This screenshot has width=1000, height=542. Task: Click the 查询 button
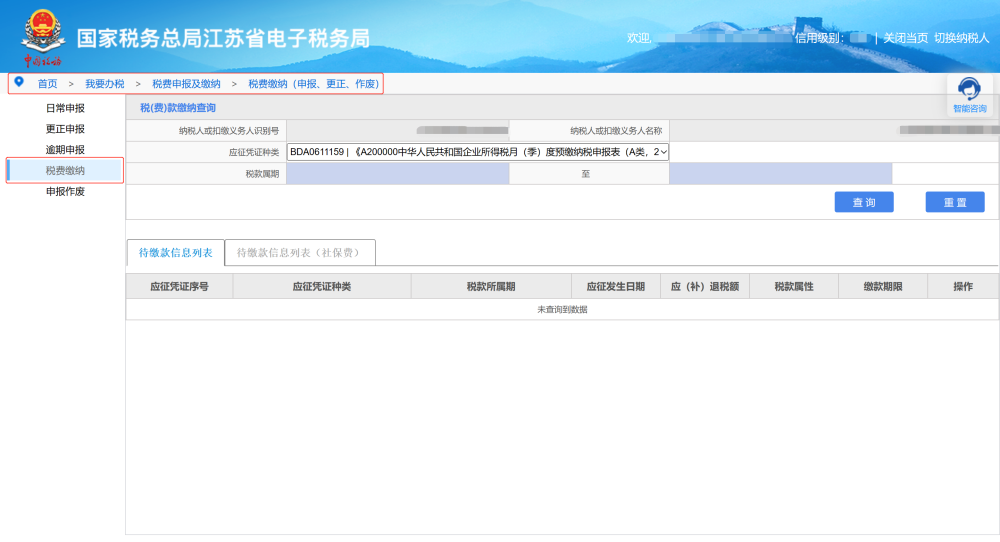point(864,202)
